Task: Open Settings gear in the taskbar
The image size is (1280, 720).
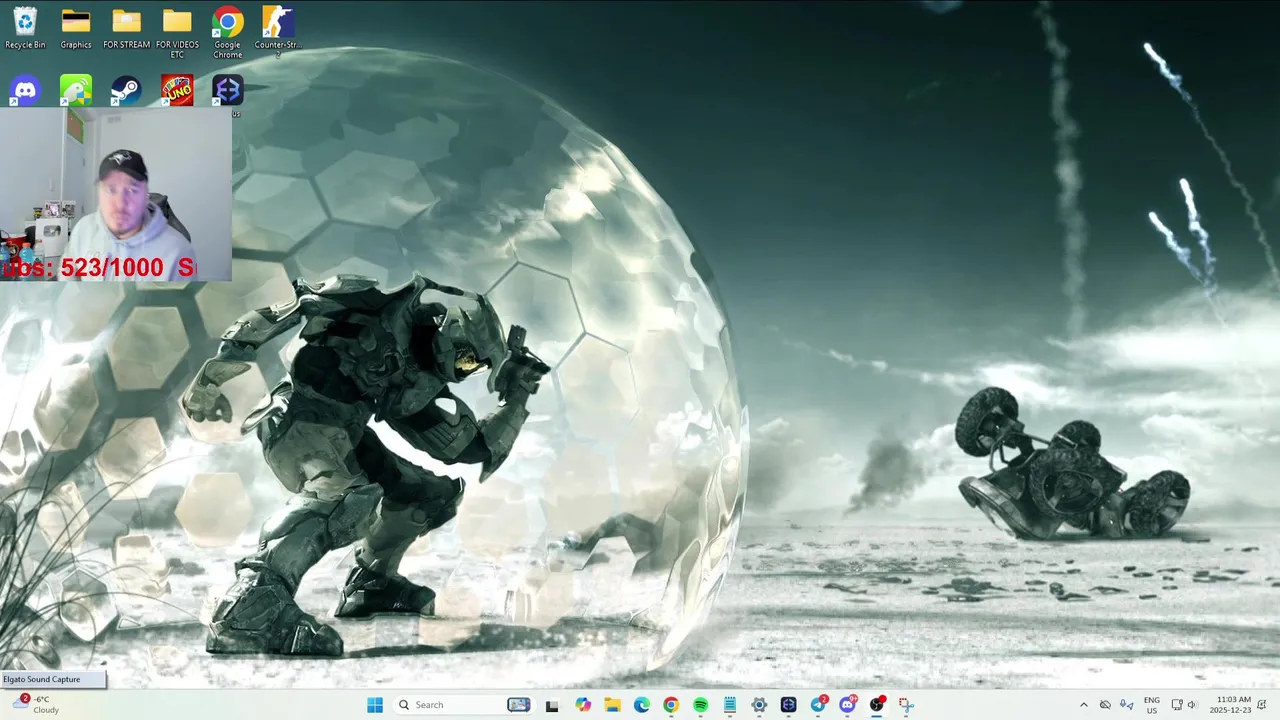Action: [759, 705]
